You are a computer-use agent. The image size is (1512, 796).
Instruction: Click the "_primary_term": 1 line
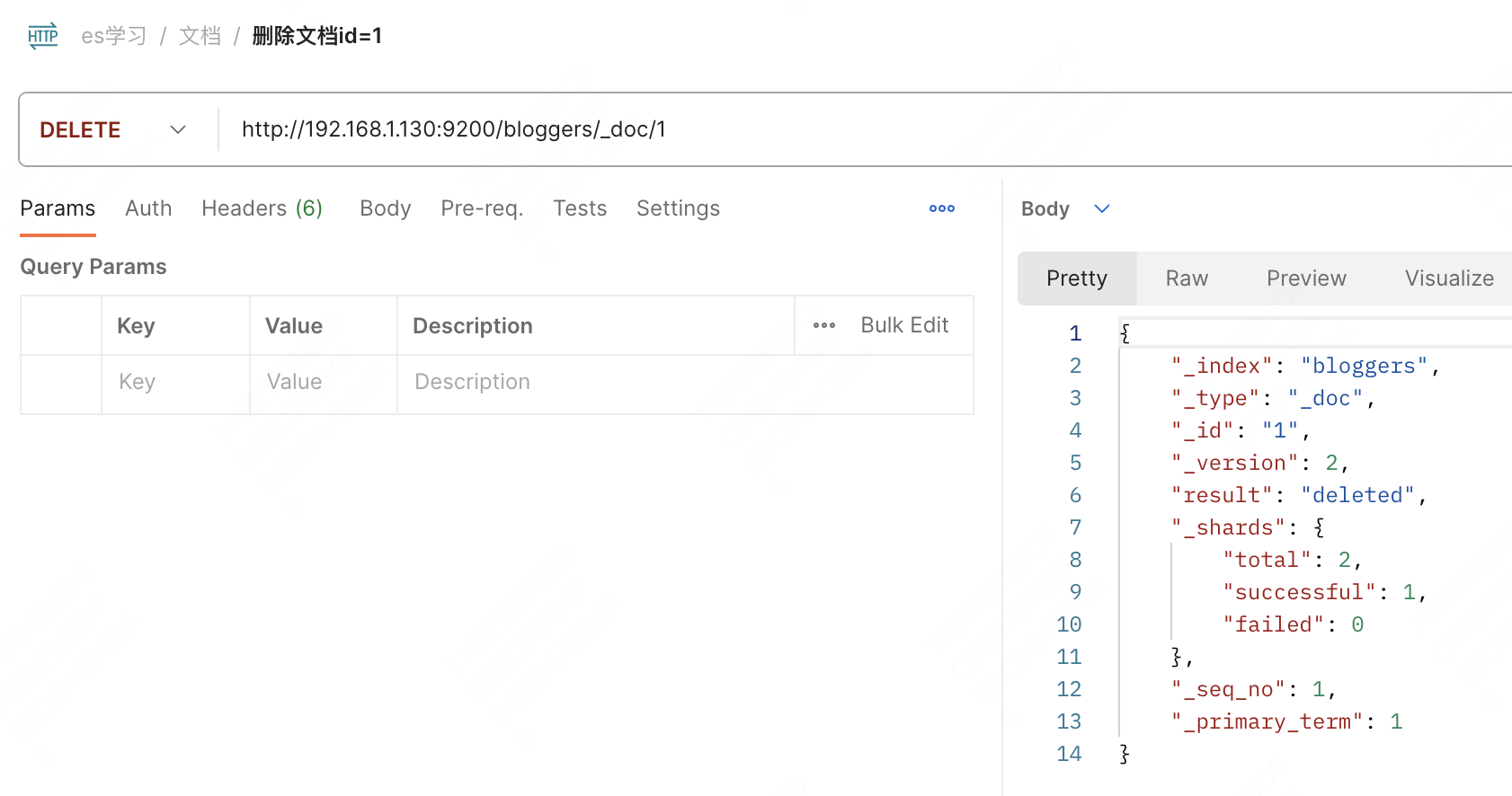1286,721
